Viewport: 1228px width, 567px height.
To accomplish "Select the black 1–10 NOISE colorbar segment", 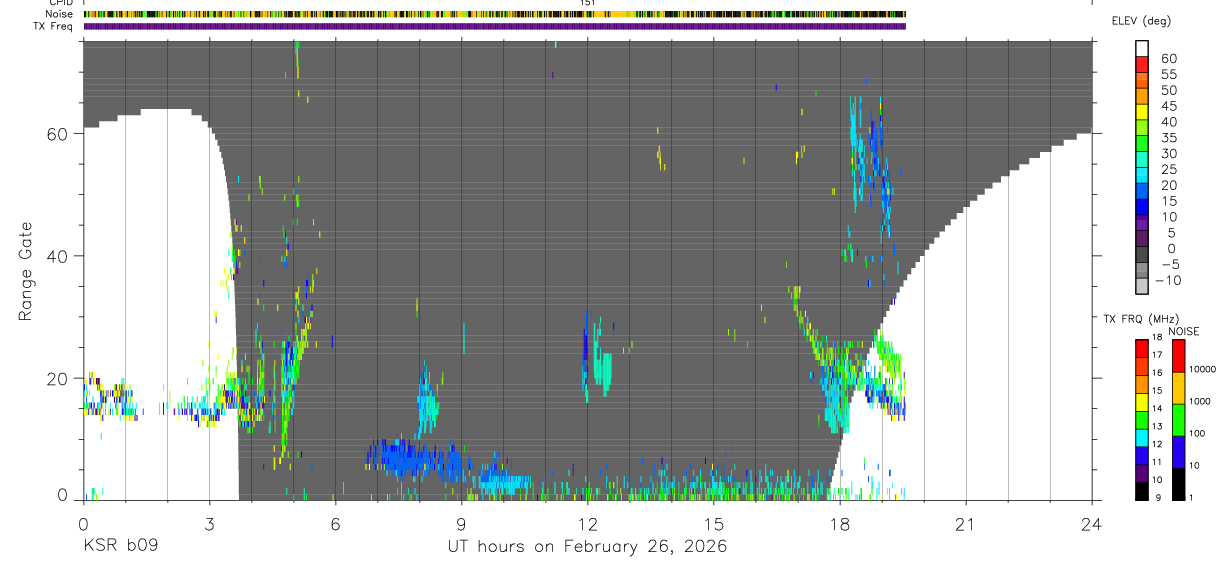I will tap(1178, 482).
